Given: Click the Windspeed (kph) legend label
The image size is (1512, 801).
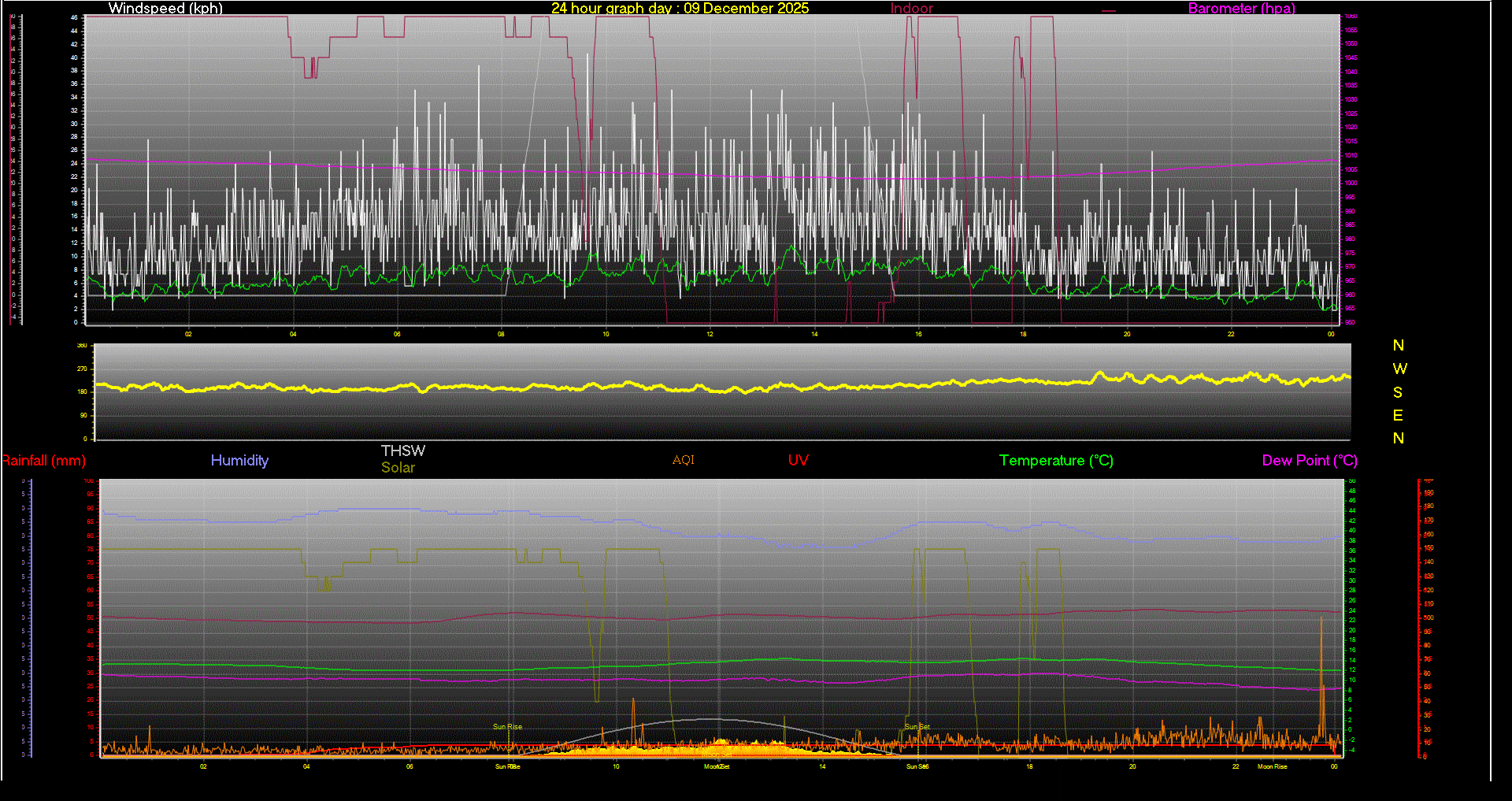Looking at the screenshot, I should point(165,9).
